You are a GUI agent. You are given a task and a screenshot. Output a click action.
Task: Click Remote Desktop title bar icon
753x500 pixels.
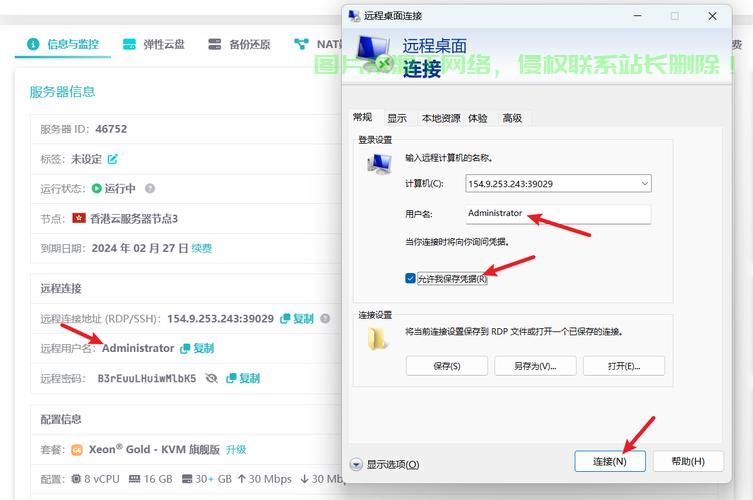coord(354,16)
